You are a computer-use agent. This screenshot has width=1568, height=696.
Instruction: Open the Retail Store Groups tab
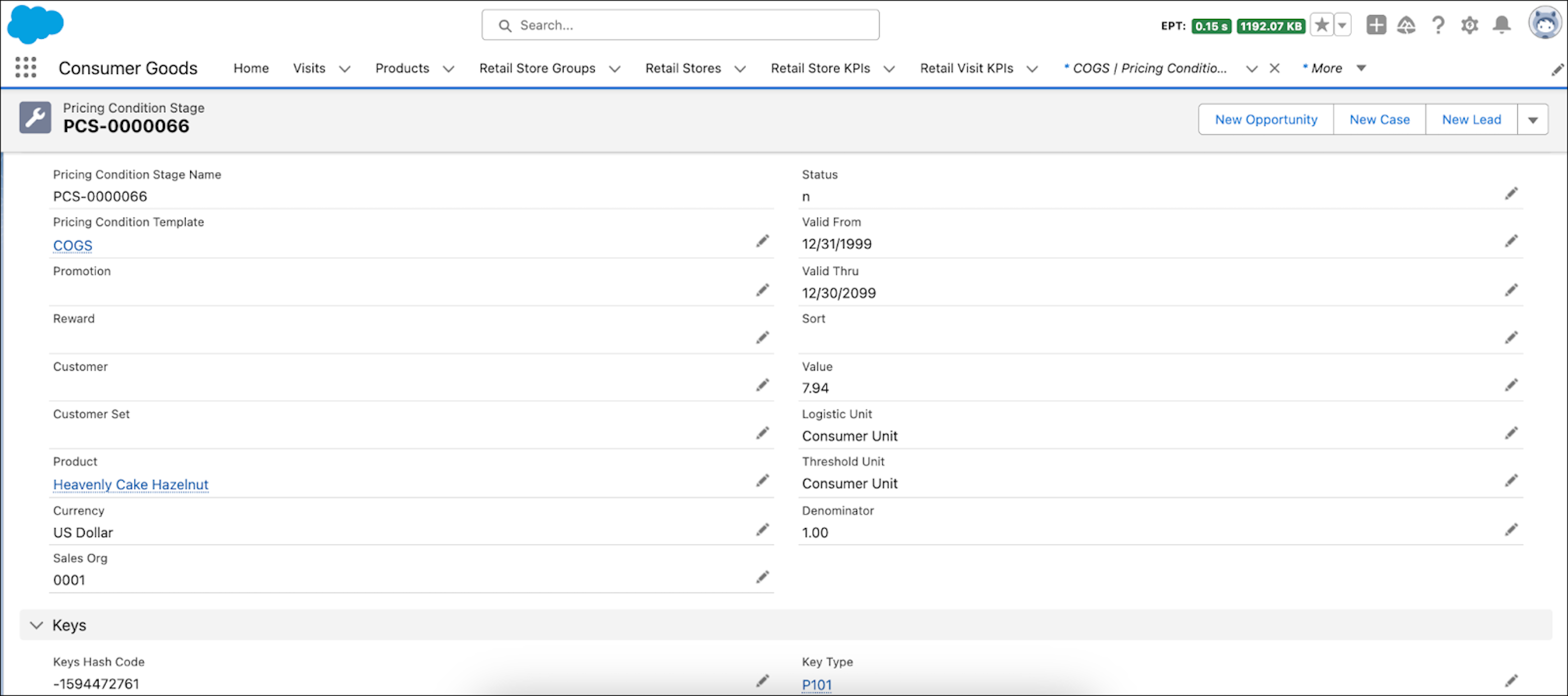coord(538,68)
